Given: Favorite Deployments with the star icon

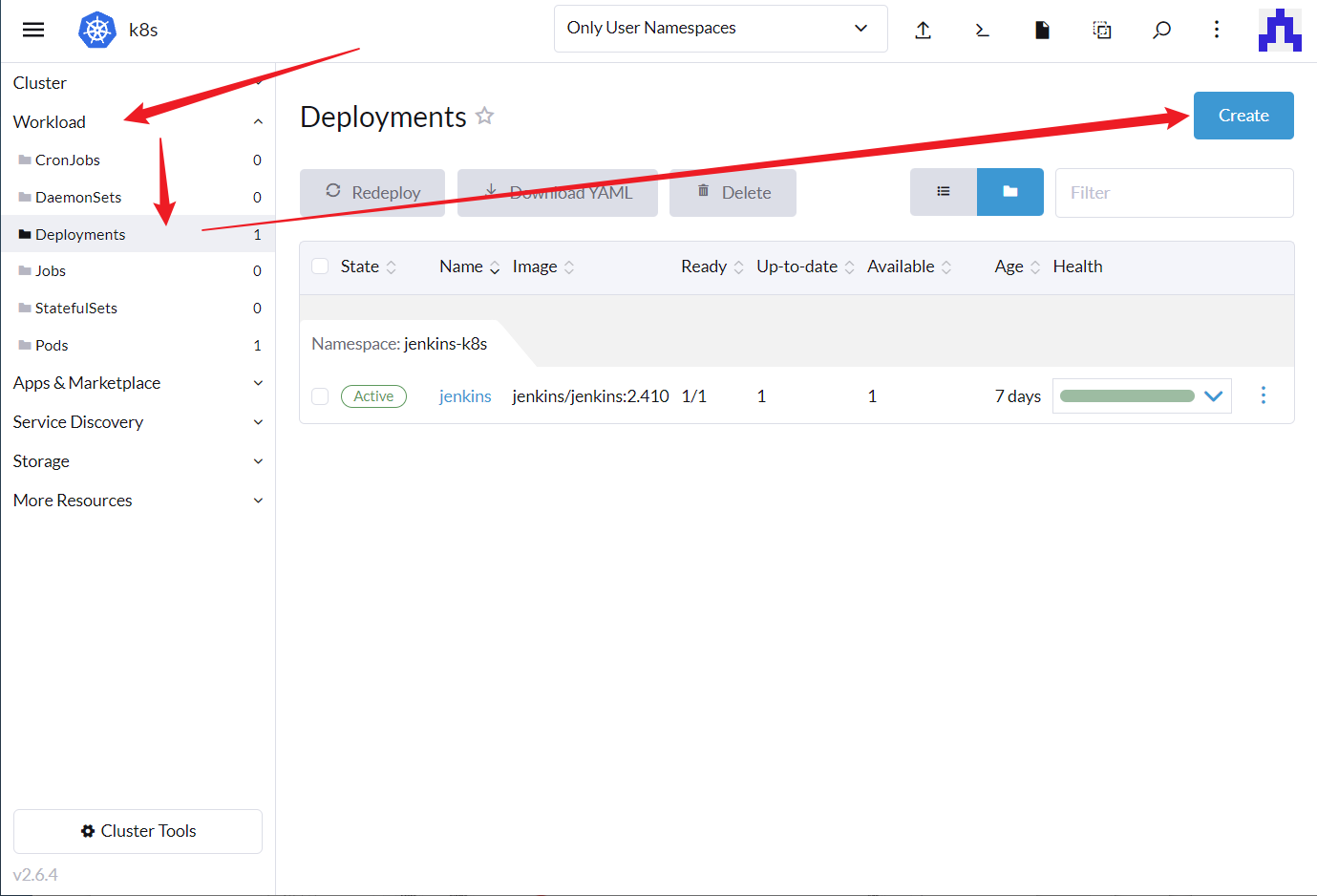Looking at the screenshot, I should click(485, 117).
